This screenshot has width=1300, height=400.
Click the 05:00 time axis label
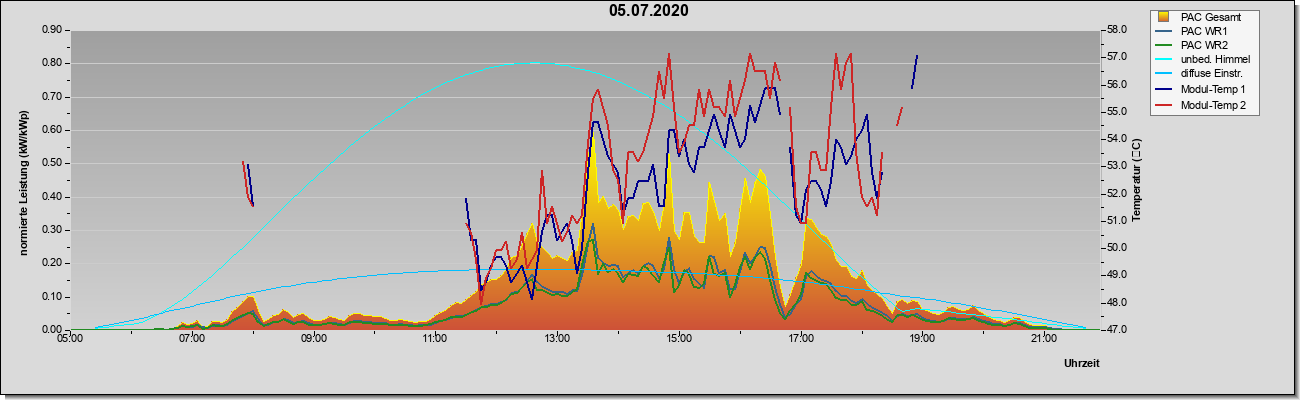[x=69, y=340]
